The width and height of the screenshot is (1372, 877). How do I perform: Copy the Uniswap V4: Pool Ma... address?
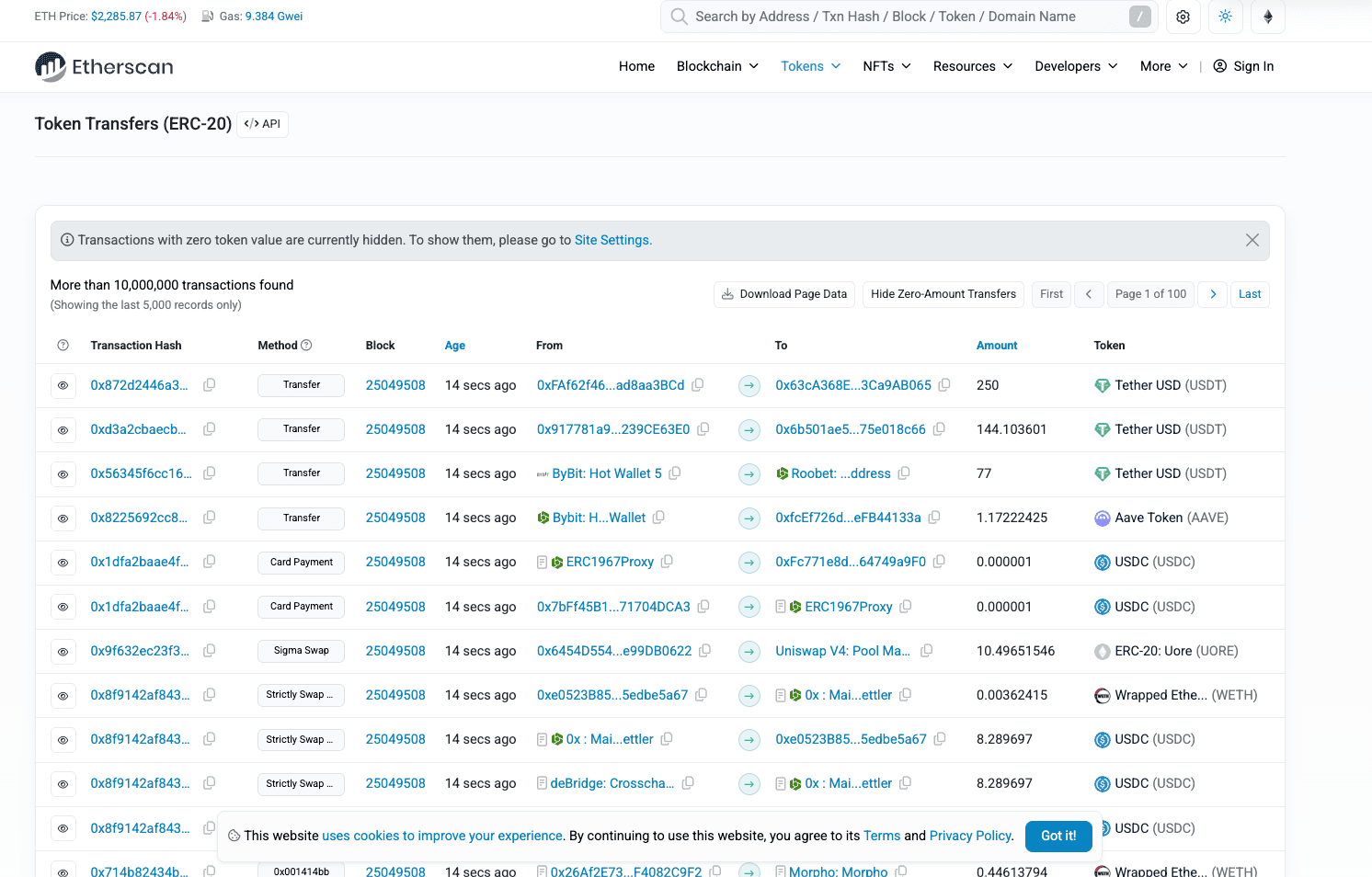point(927,651)
